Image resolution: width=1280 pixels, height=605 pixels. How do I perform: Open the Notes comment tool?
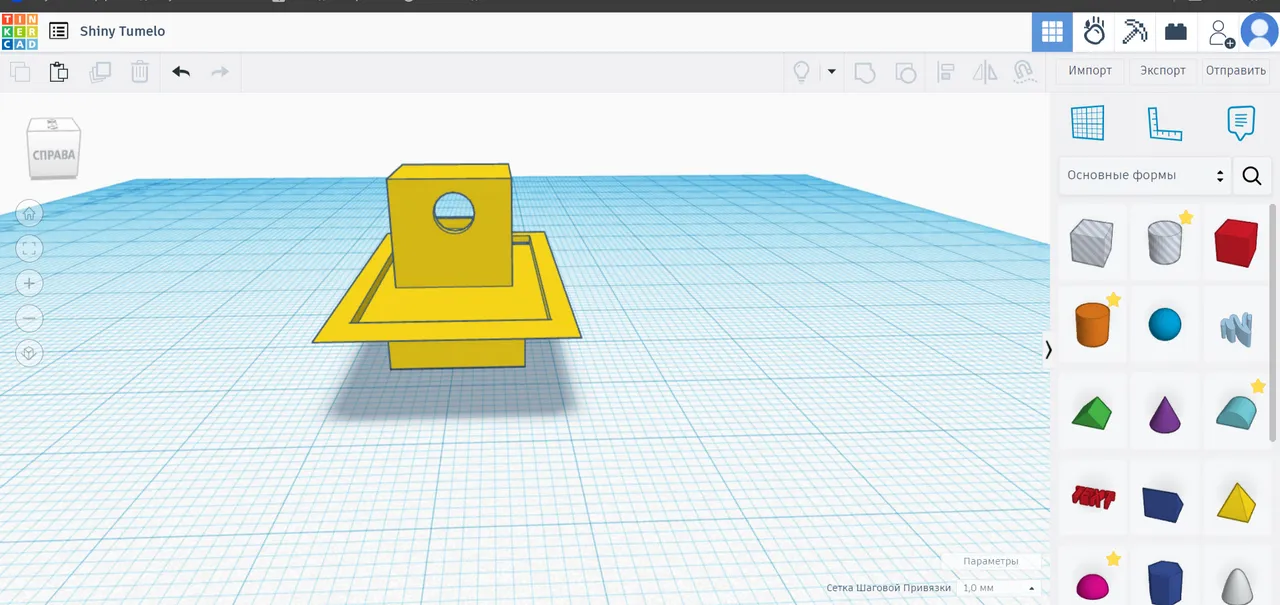pyautogui.click(x=1240, y=122)
